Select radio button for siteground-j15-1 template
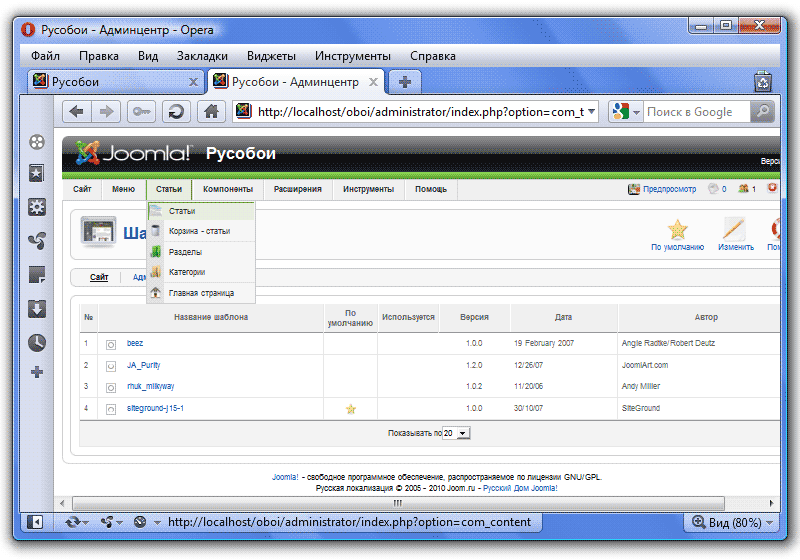 click(x=111, y=409)
